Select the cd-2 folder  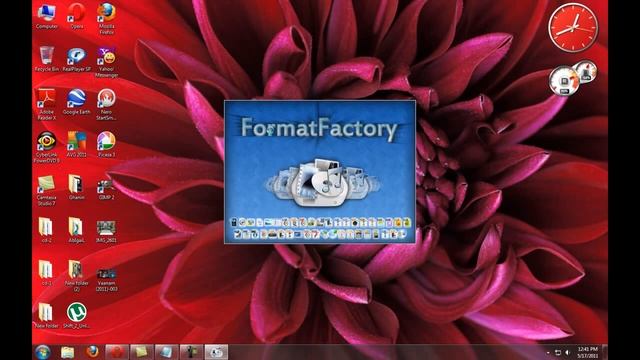[x=46, y=229]
